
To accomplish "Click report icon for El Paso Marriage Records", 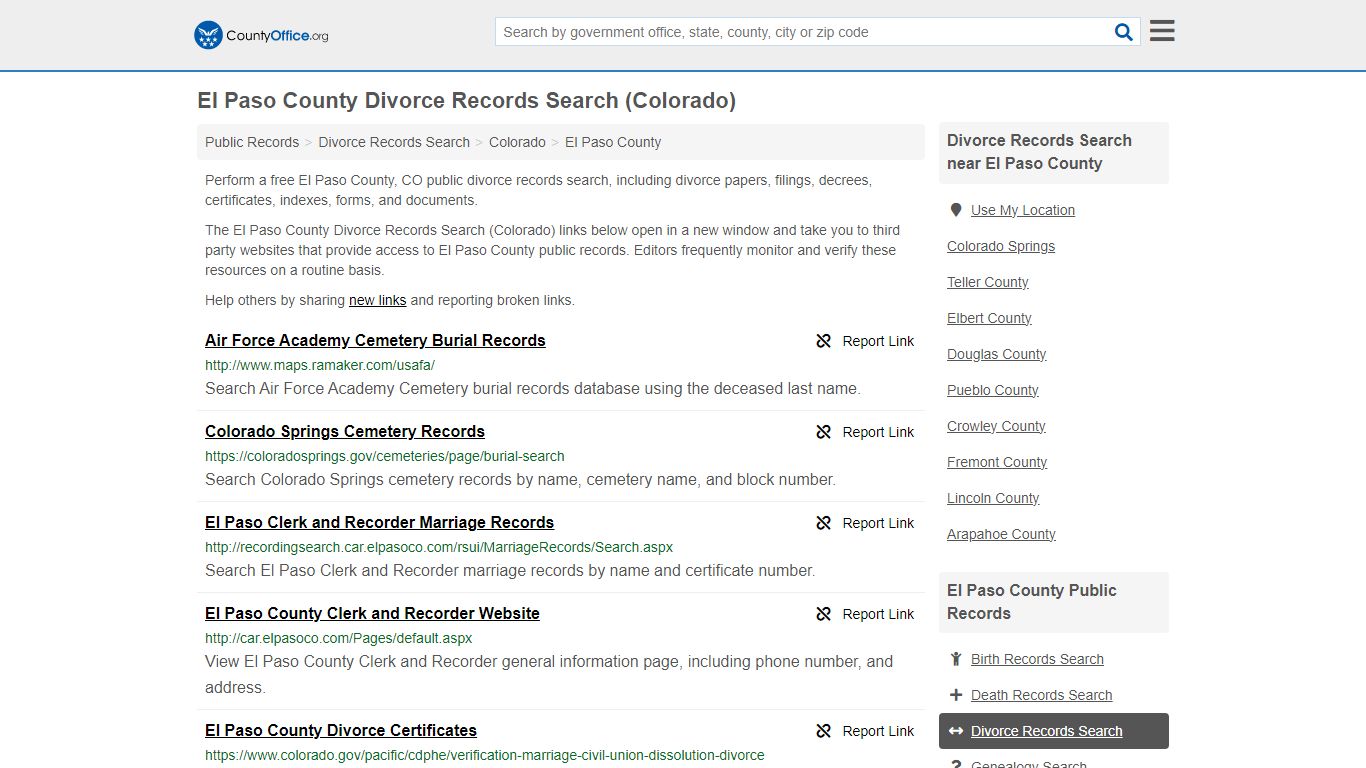I will click(x=823, y=523).
